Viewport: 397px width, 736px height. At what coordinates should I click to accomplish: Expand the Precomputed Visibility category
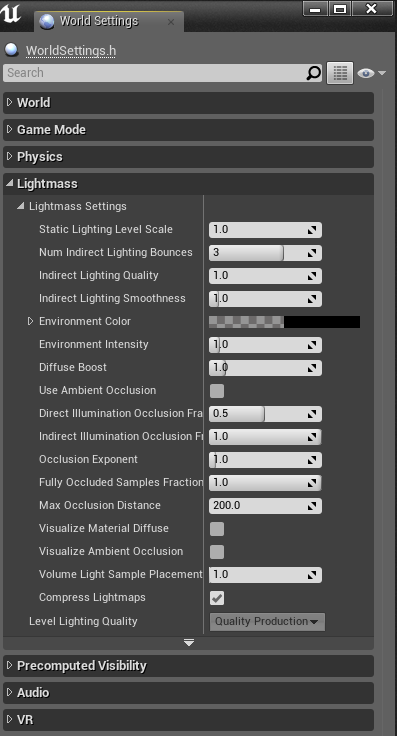(9, 666)
